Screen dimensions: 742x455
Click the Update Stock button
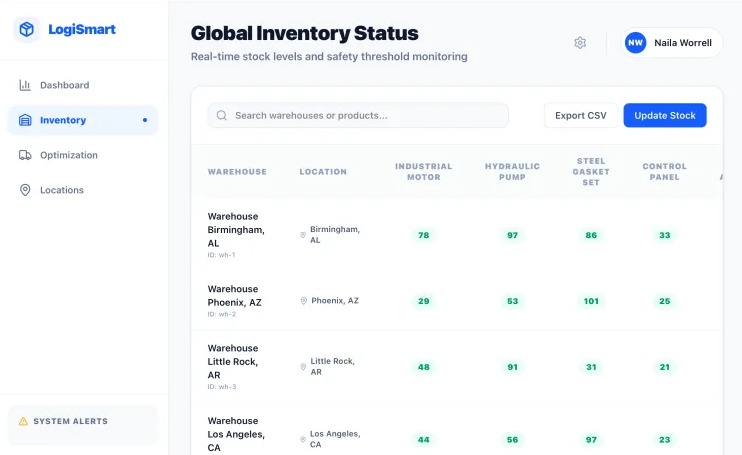click(665, 115)
